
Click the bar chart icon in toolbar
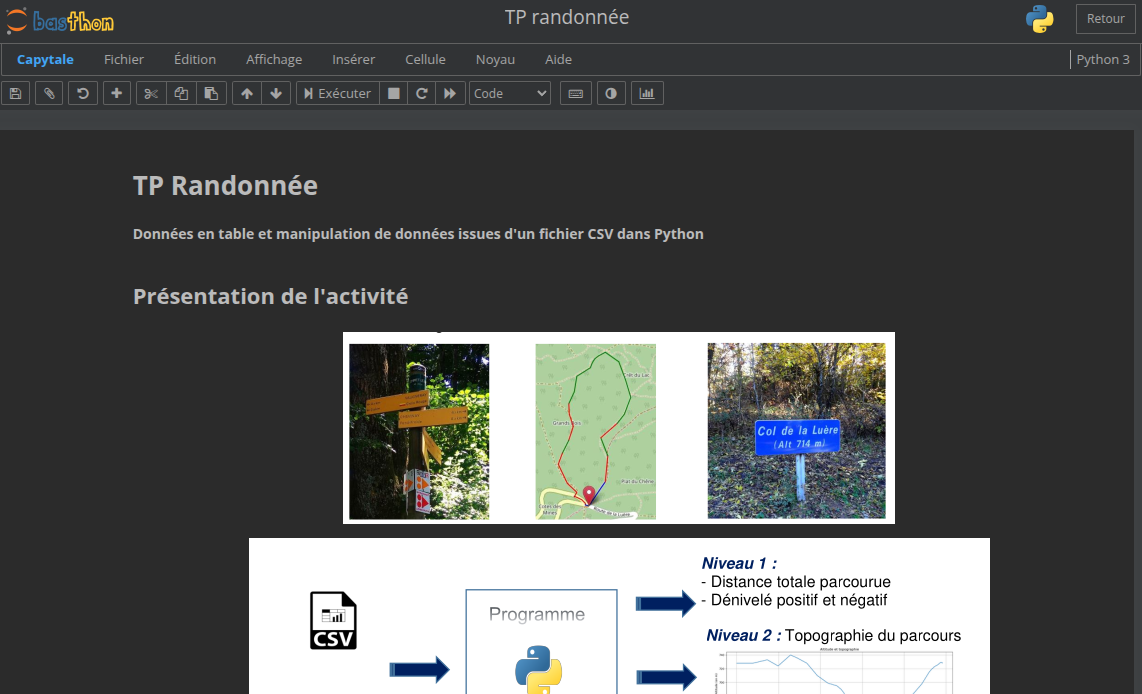647,93
